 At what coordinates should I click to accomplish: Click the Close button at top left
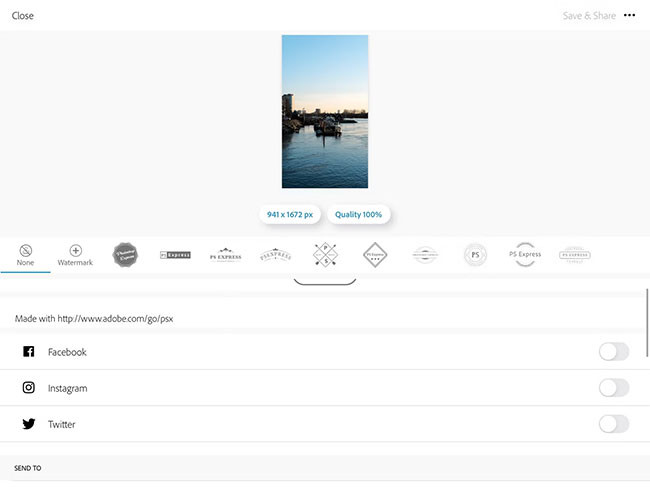pyautogui.click(x=23, y=16)
